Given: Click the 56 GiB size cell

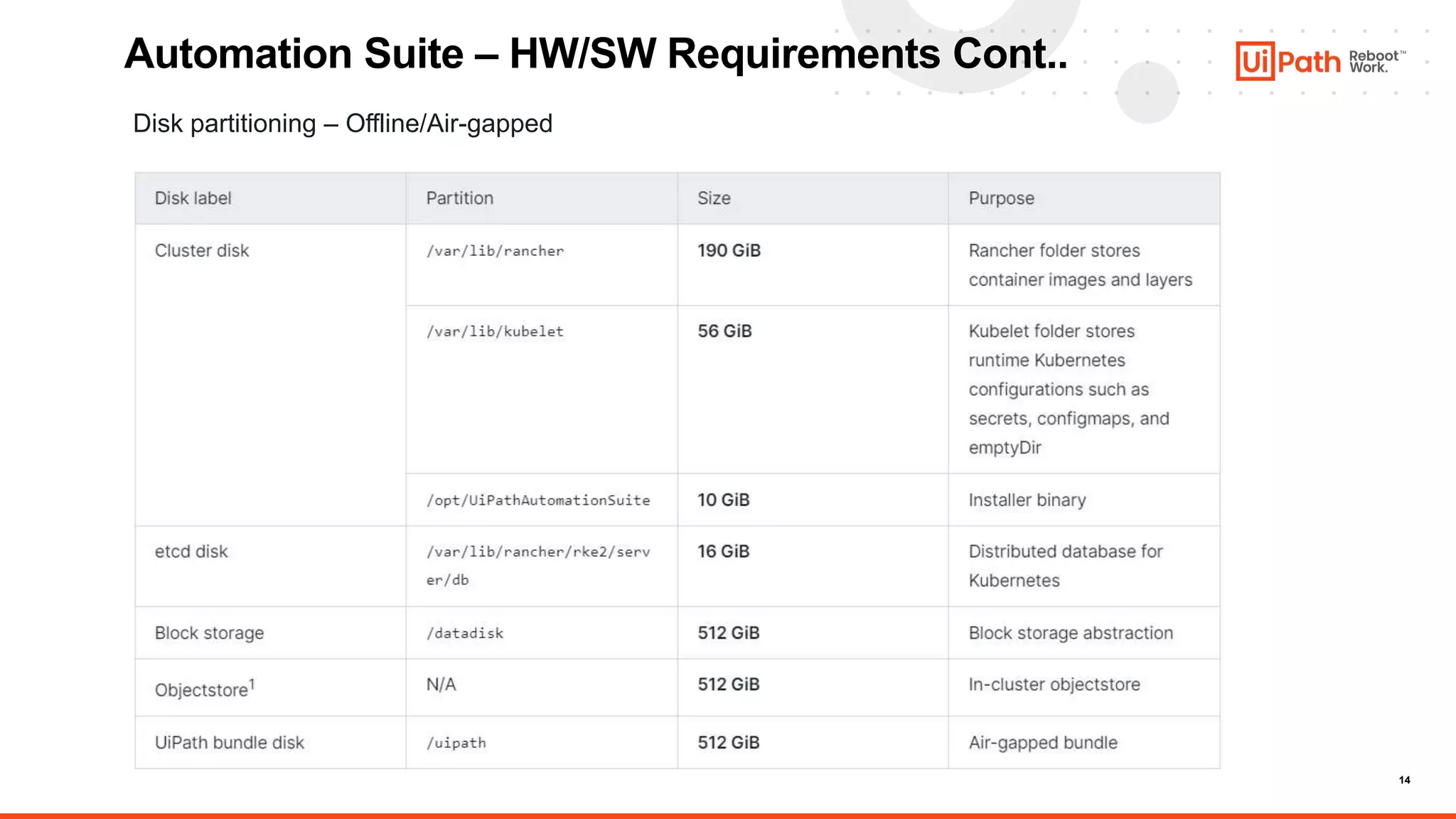Looking at the screenshot, I should 724,331.
